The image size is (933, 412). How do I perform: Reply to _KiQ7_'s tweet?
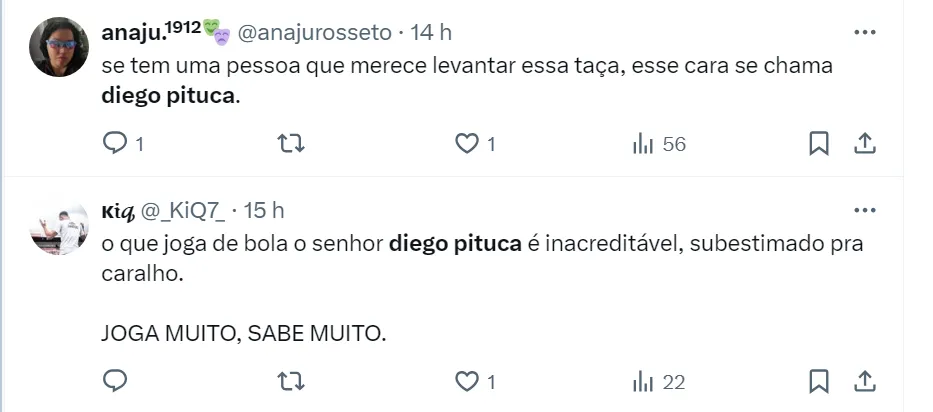point(116,381)
